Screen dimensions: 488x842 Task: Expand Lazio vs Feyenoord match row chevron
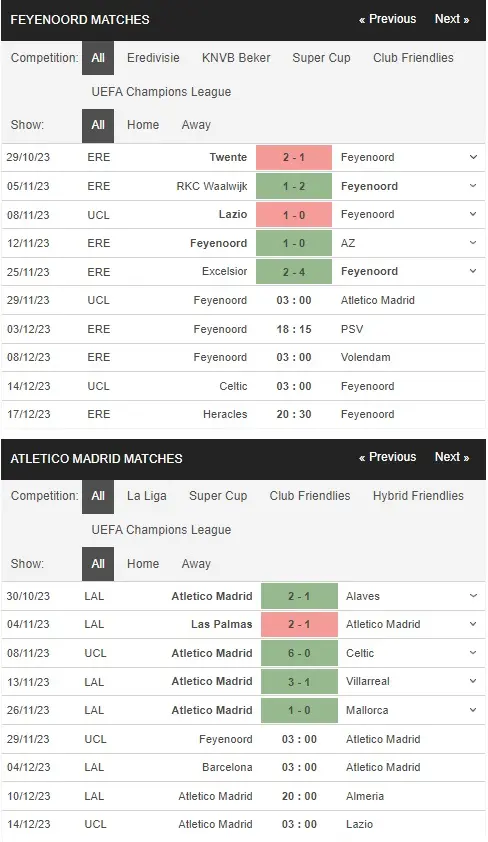pyautogui.click(x=473, y=214)
